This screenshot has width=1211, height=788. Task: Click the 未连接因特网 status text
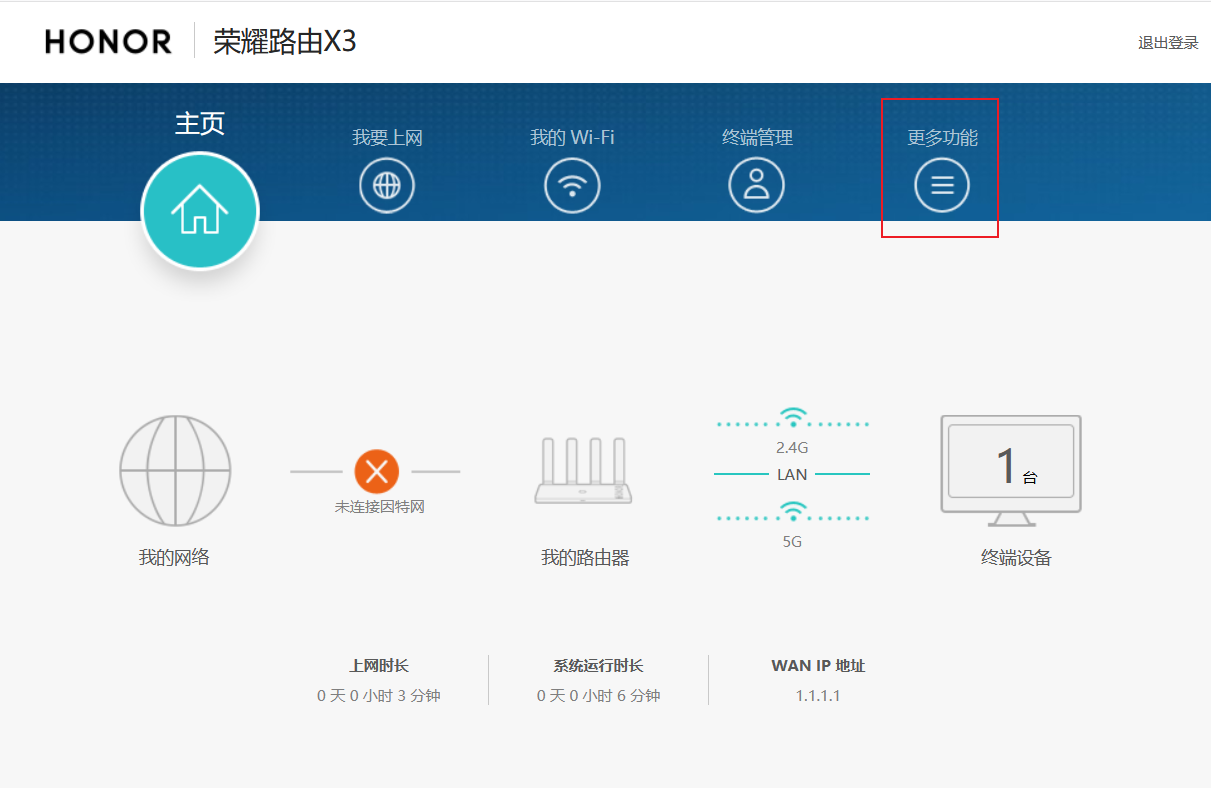pyautogui.click(x=379, y=507)
